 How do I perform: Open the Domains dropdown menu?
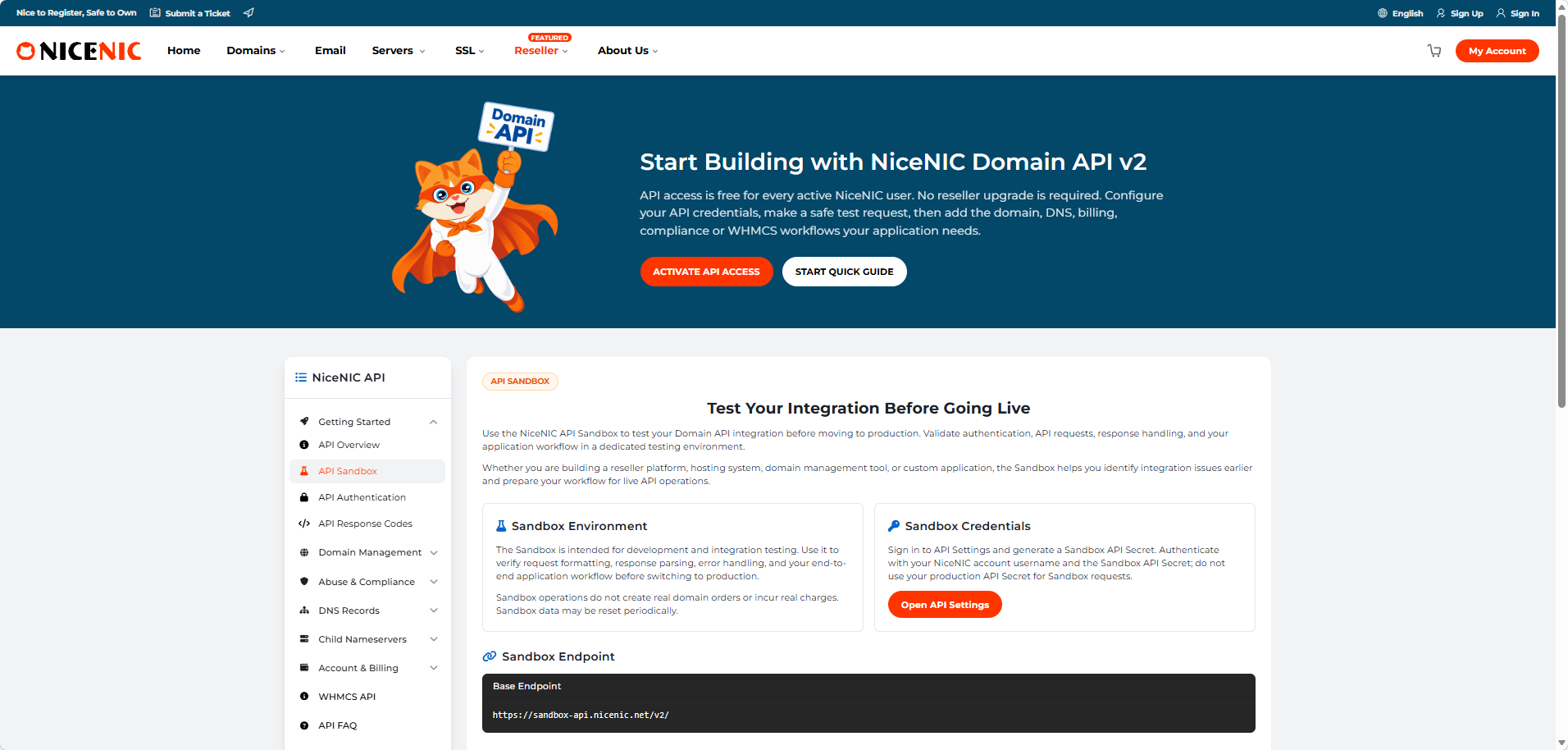[x=256, y=51]
